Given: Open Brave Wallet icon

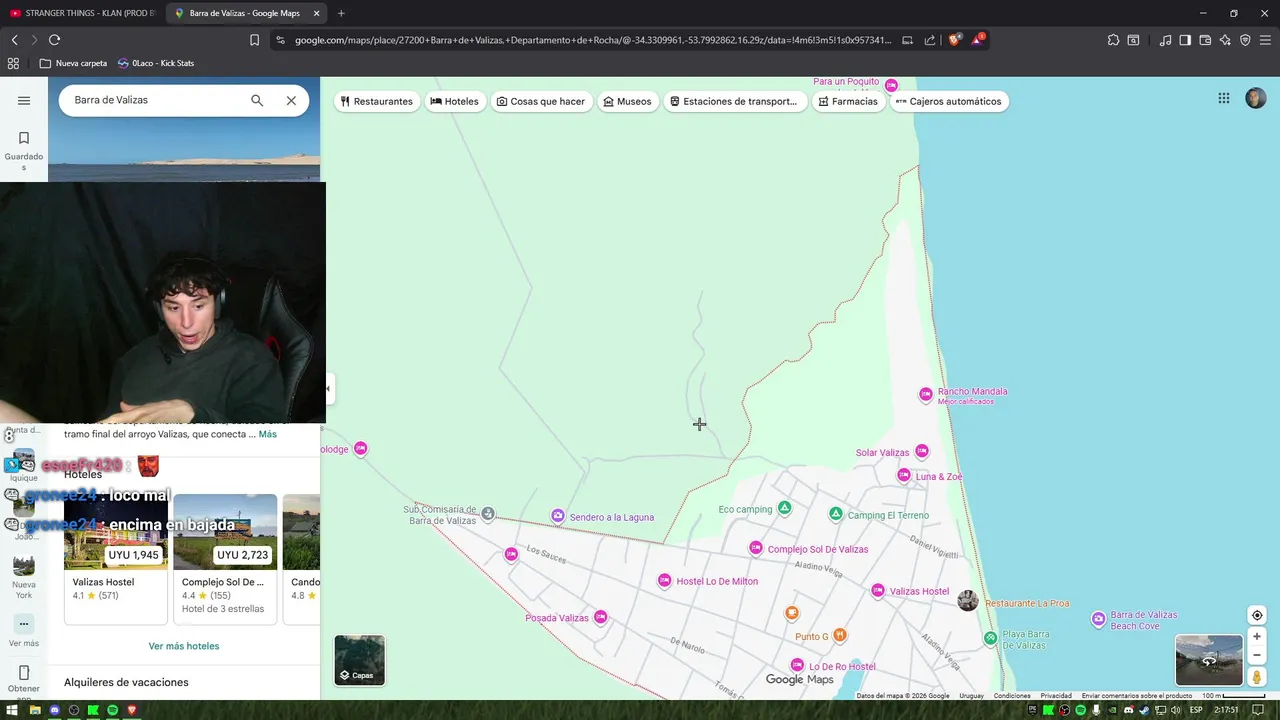Looking at the screenshot, I should 1205,40.
